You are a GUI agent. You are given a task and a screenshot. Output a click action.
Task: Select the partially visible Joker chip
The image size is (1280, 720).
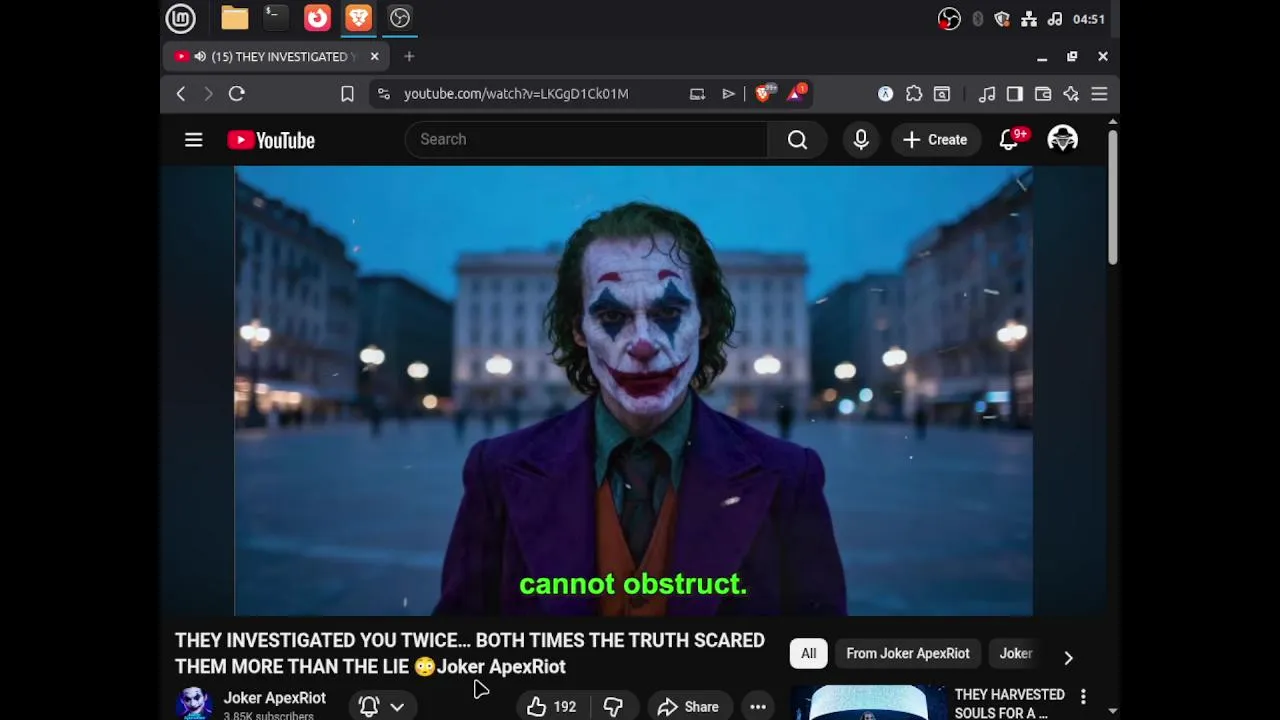click(x=1016, y=654)
